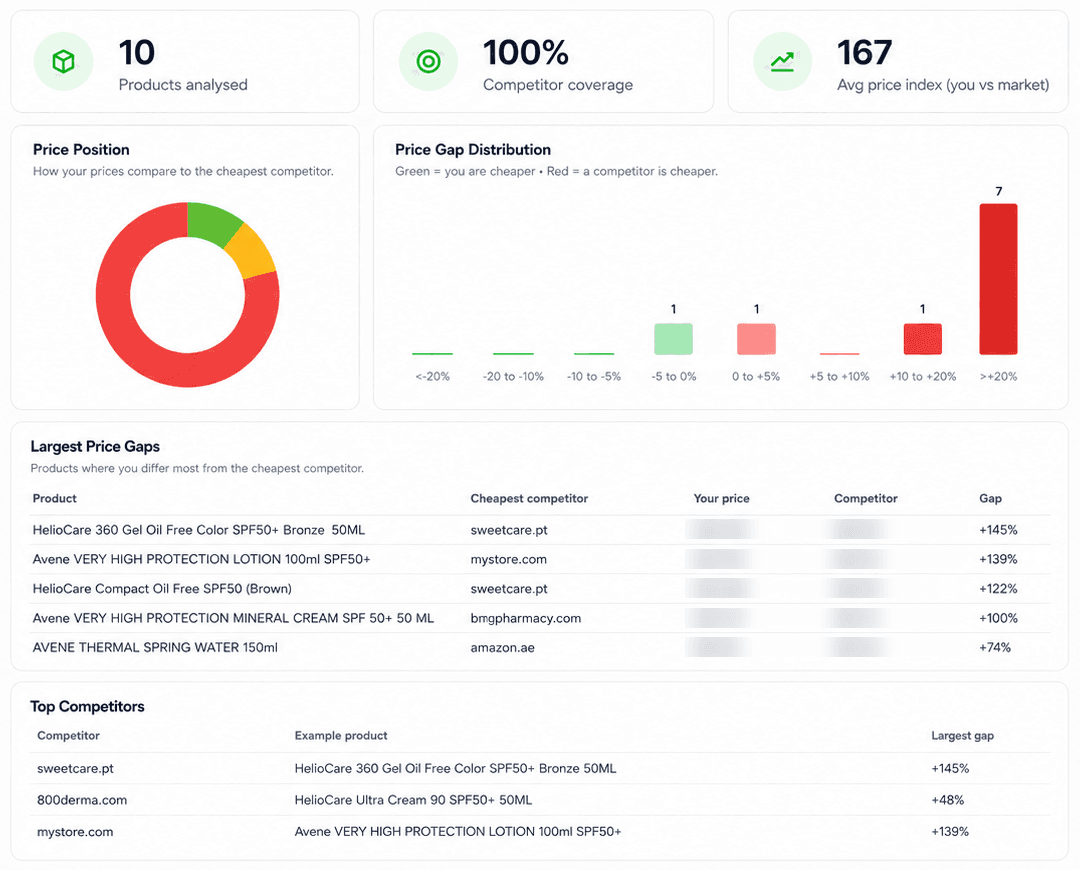This screenshot has height=870, width=1080.
Task: Click the Product column header
Action: 54,498
